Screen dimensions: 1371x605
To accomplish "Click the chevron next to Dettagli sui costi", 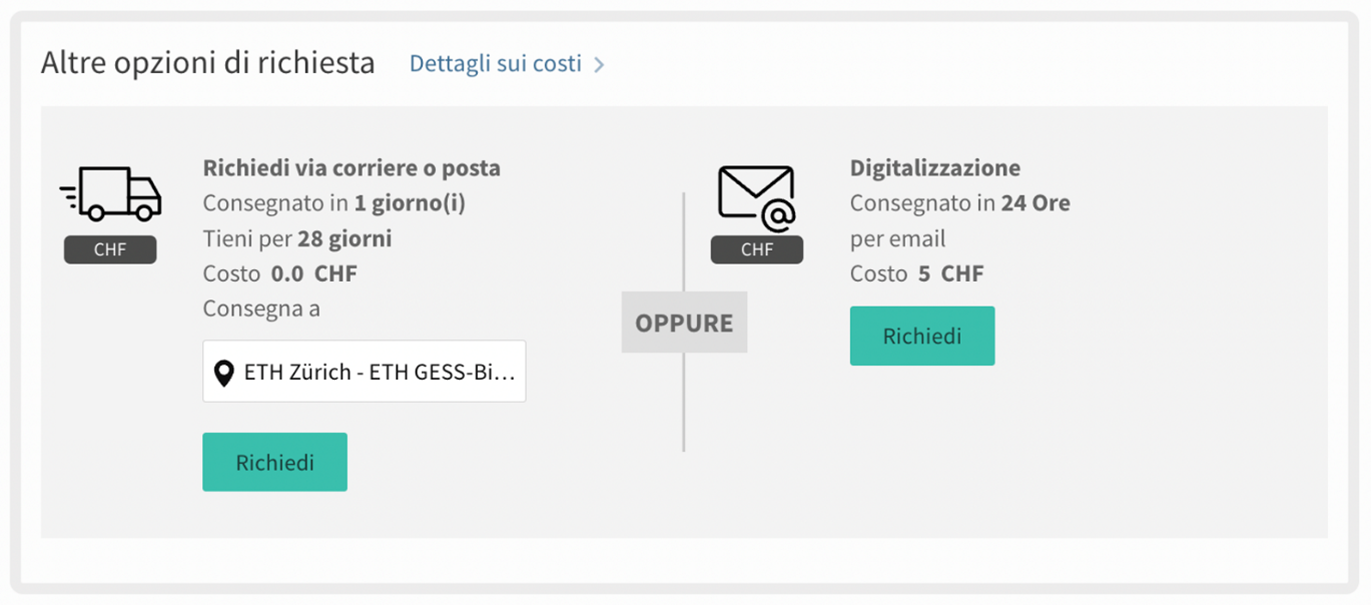I will tap(599, 65).
